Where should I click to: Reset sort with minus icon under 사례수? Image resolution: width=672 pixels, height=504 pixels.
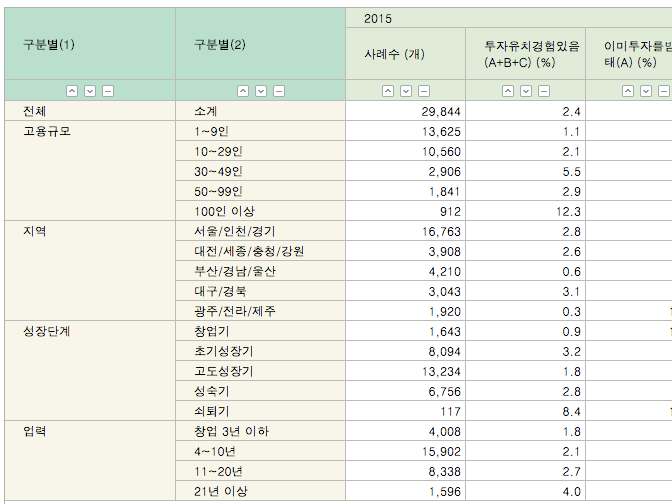coord(424,91)
